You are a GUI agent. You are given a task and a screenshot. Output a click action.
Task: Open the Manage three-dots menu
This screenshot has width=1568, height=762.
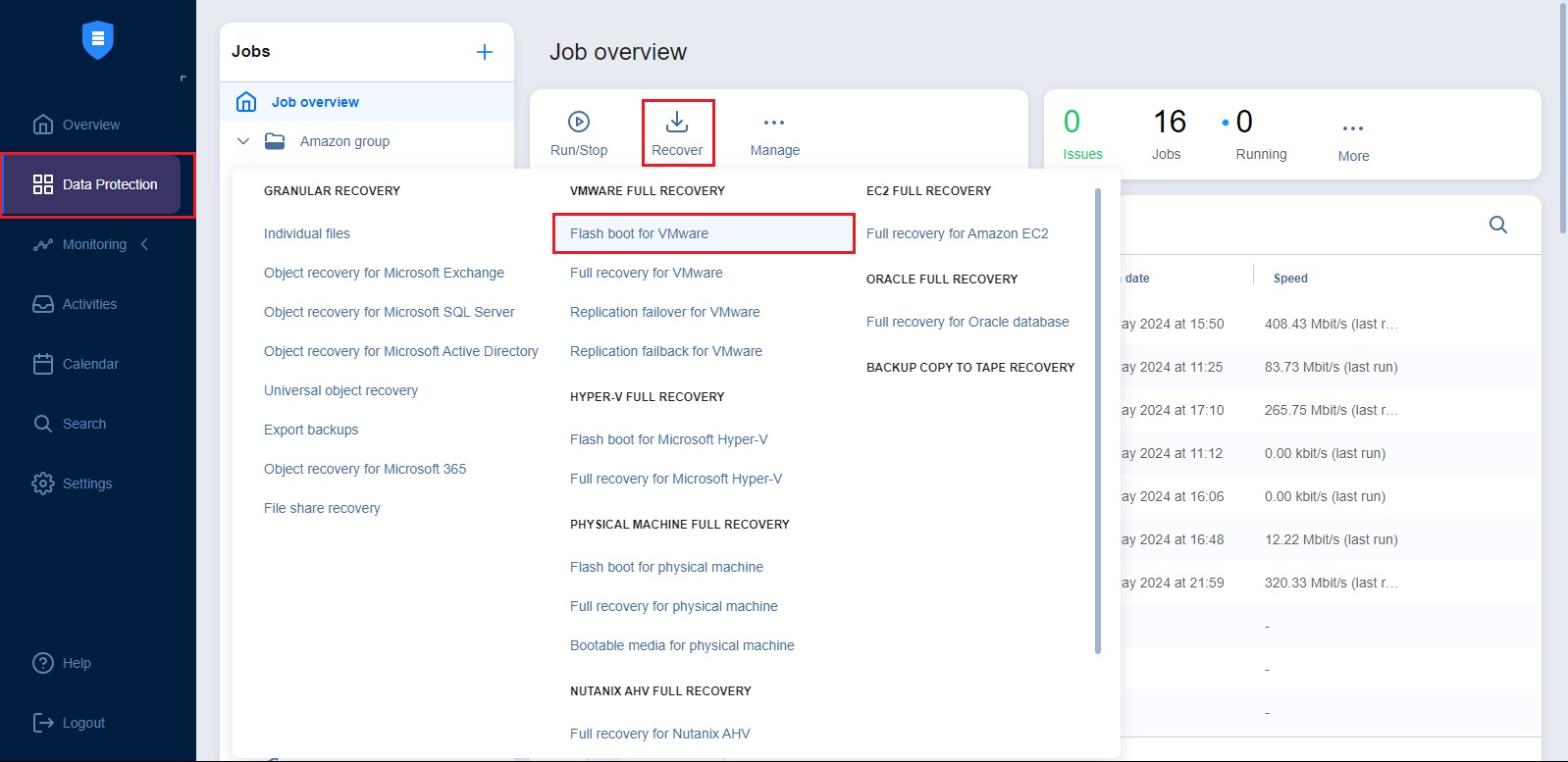(774, 123)
